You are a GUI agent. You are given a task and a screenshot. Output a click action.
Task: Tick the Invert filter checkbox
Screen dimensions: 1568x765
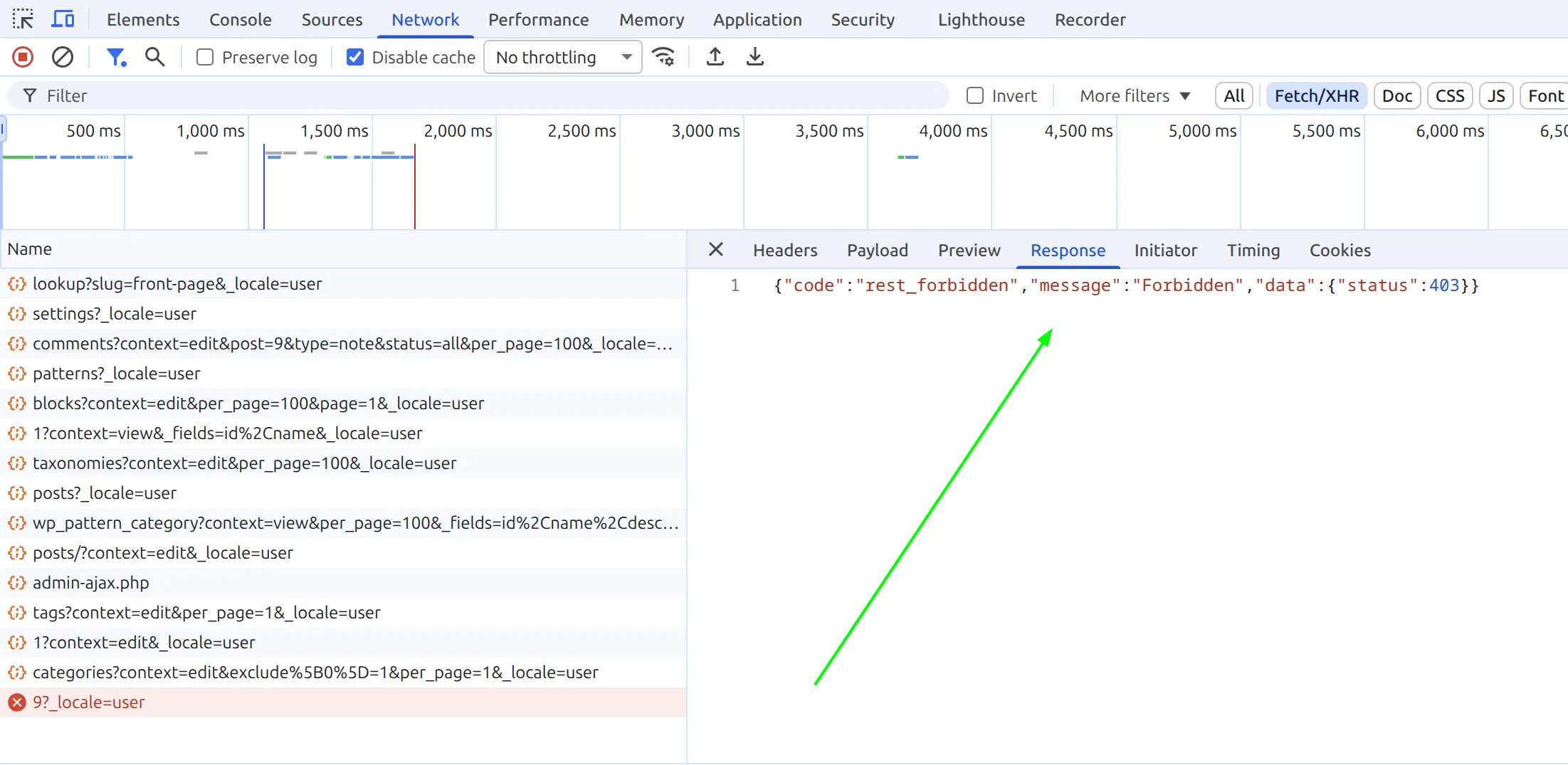(975, 95)
